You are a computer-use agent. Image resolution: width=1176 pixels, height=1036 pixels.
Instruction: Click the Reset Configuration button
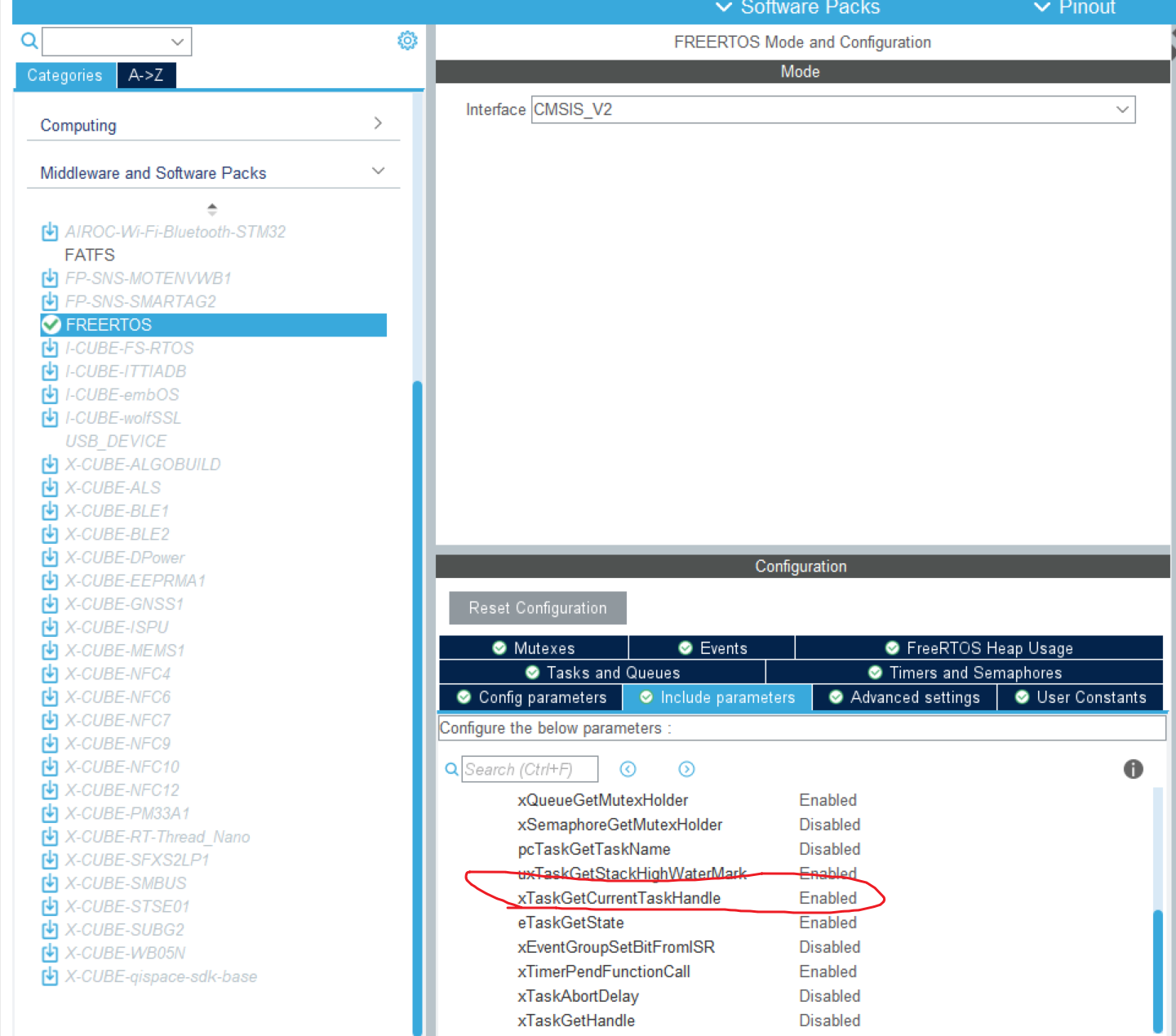pos(538,608)
